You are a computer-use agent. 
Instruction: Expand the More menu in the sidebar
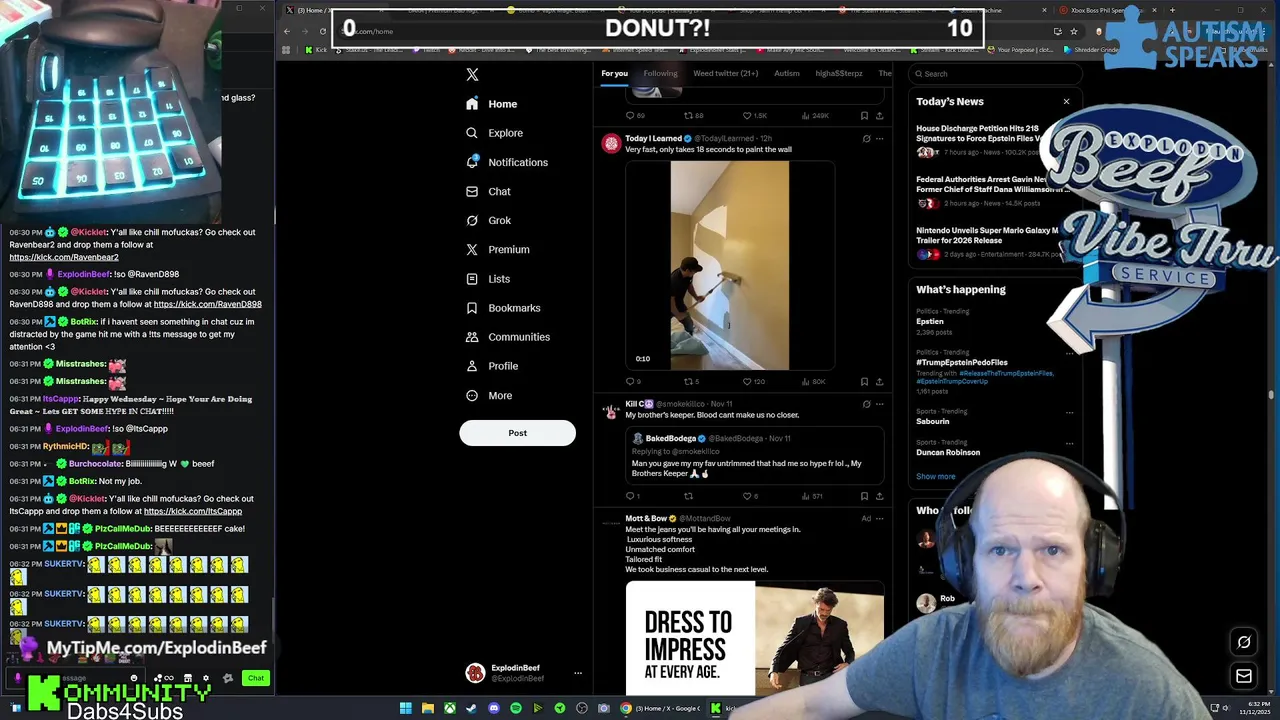click(x=489, y=395)
